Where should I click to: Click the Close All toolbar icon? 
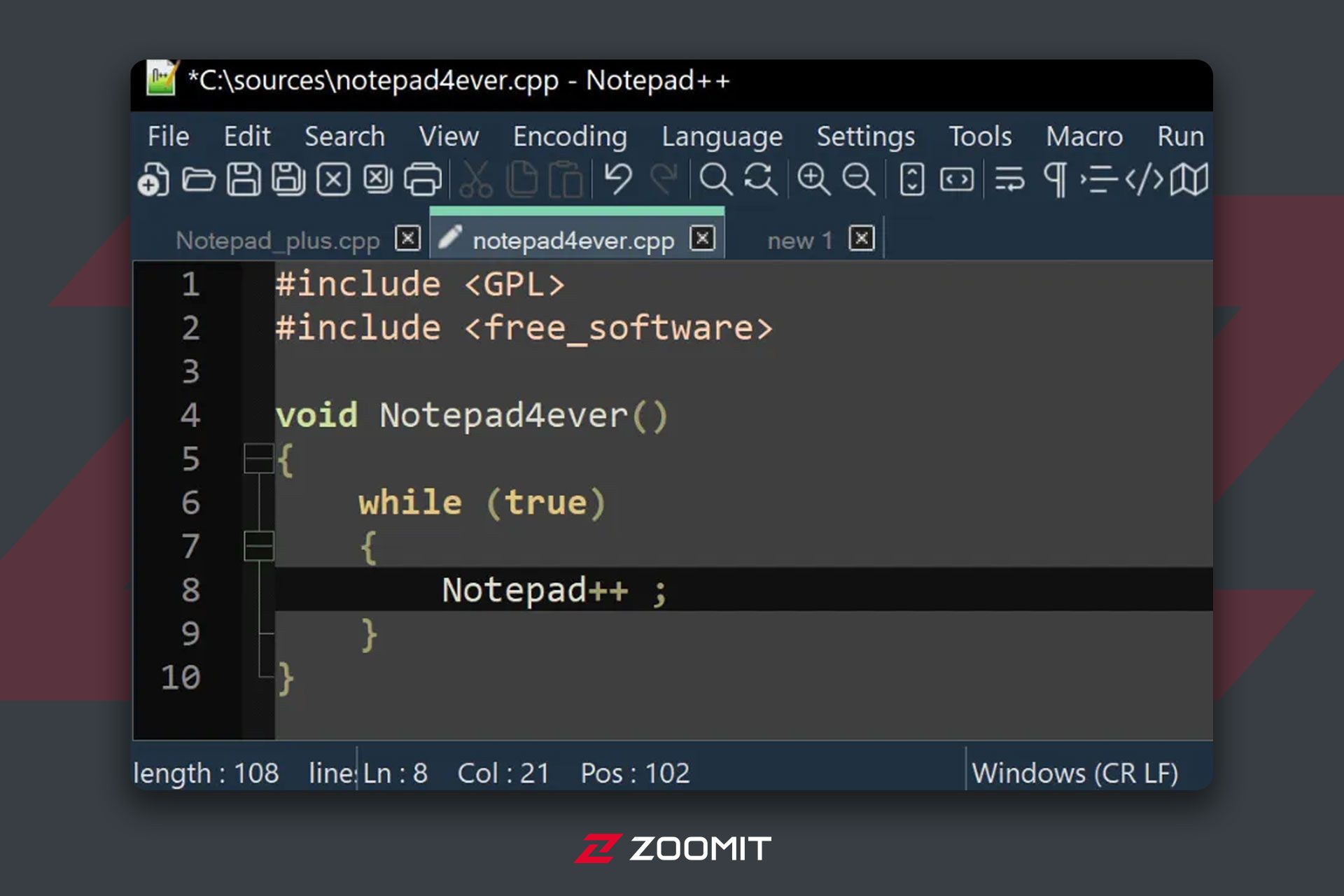pyautogui.click(x=378, y=179)
